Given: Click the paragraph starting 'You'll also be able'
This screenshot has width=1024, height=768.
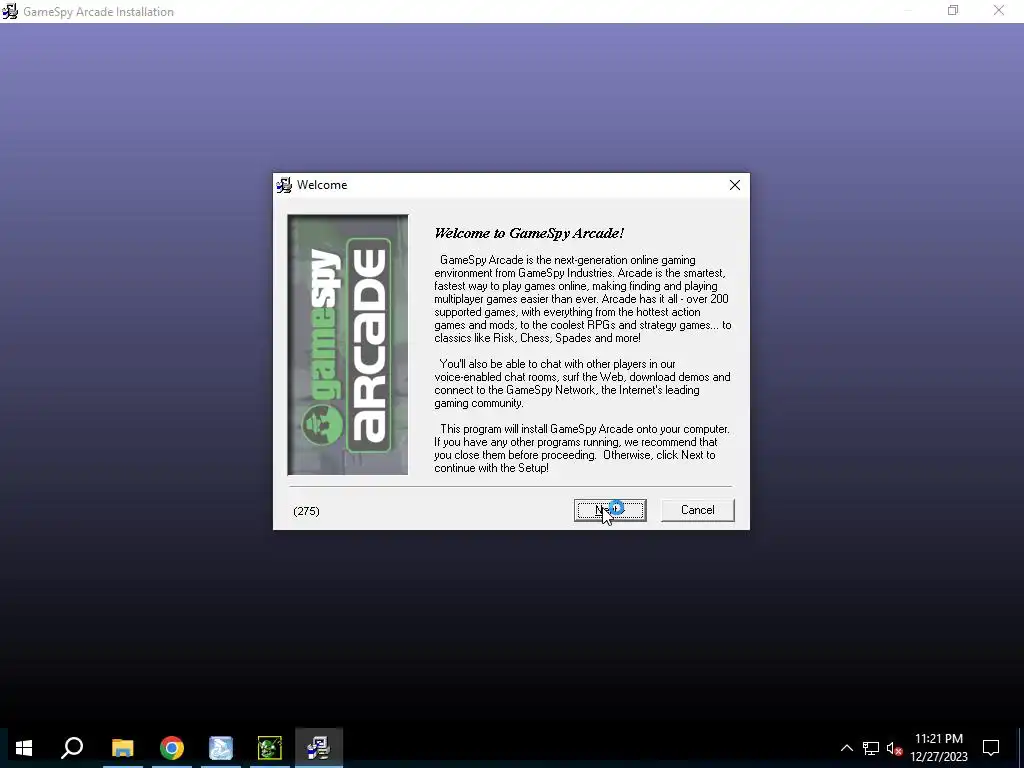Looking at the screenshot, I should click(x=582, y=383).
